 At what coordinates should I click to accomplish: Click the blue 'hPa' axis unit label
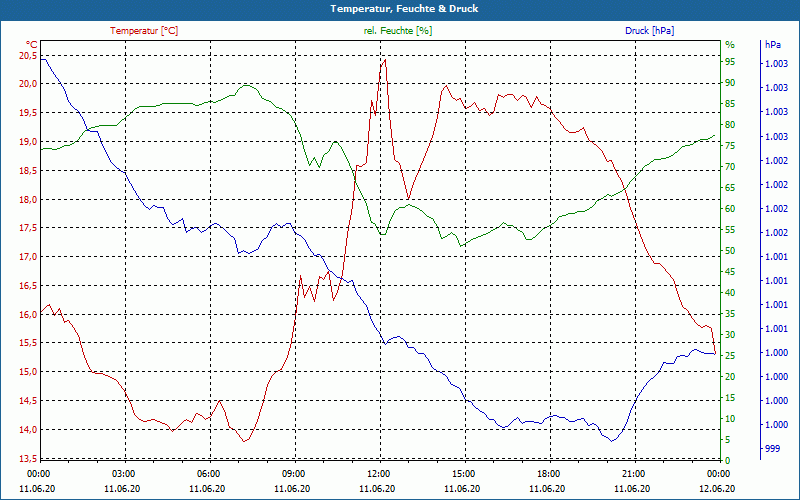click(x=772, y=44)
